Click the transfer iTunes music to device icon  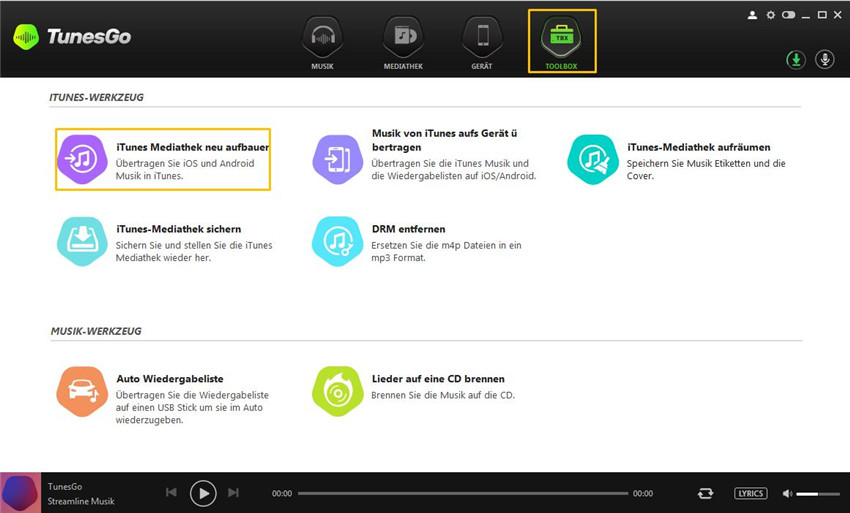pyautogui.click(x=337, y=159)
